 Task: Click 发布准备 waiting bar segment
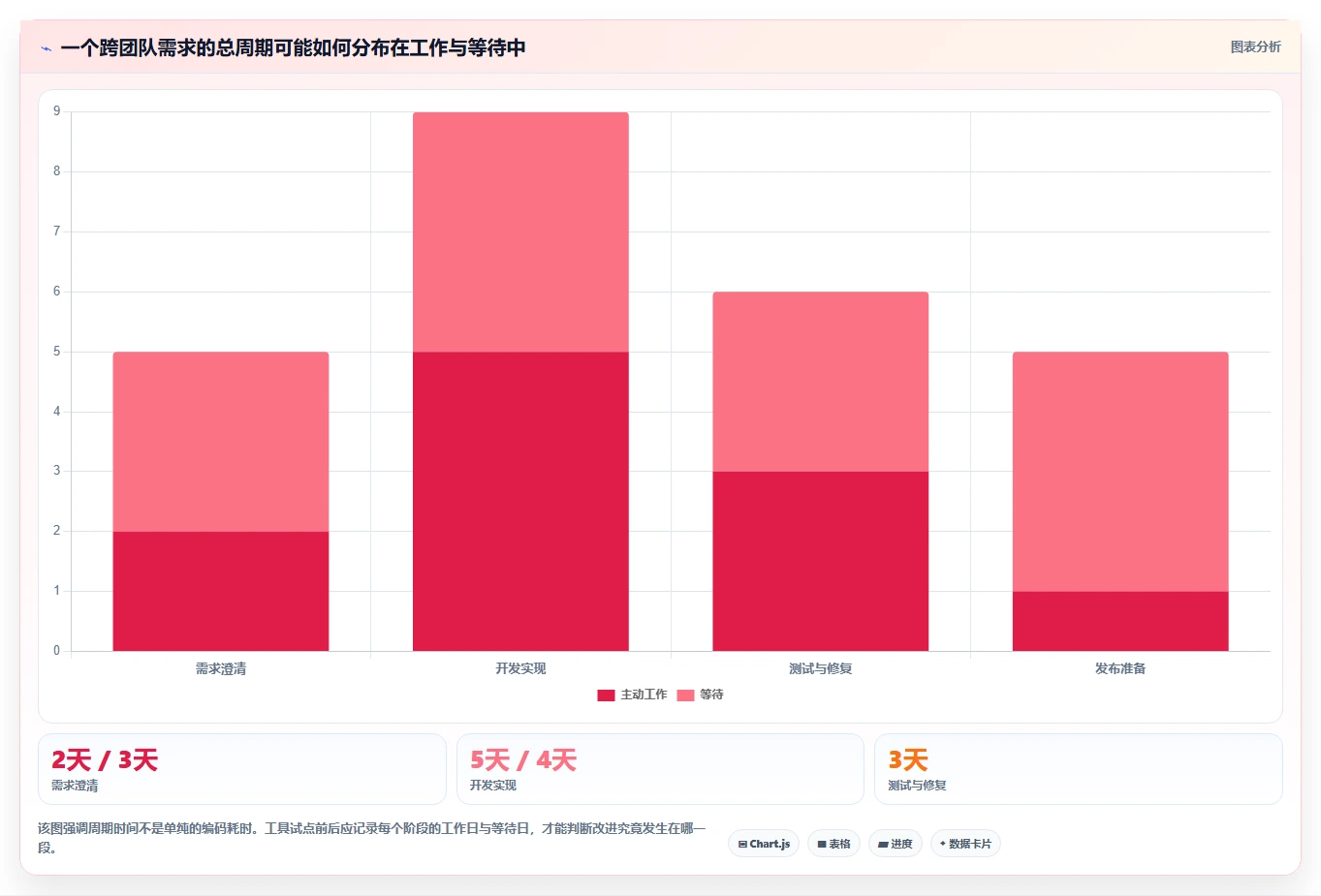tap(1120, 472)
